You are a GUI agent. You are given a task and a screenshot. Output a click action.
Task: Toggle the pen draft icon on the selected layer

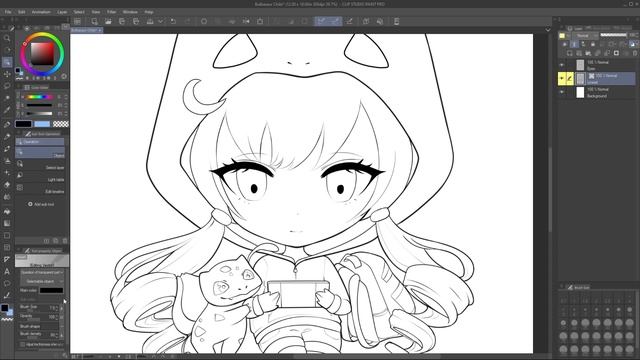(570, 78)
